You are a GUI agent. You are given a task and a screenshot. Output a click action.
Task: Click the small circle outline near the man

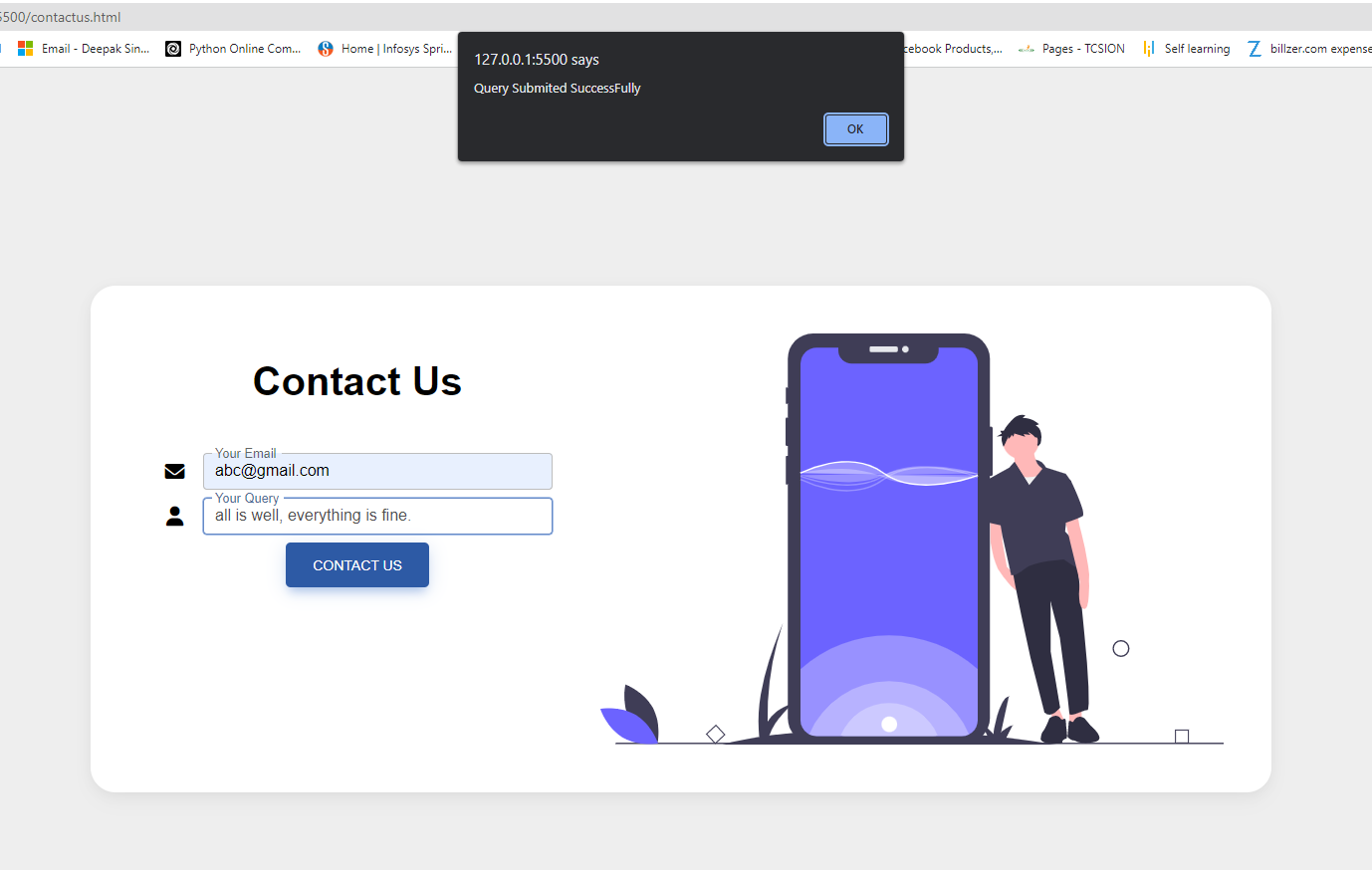pos(1121,648)
